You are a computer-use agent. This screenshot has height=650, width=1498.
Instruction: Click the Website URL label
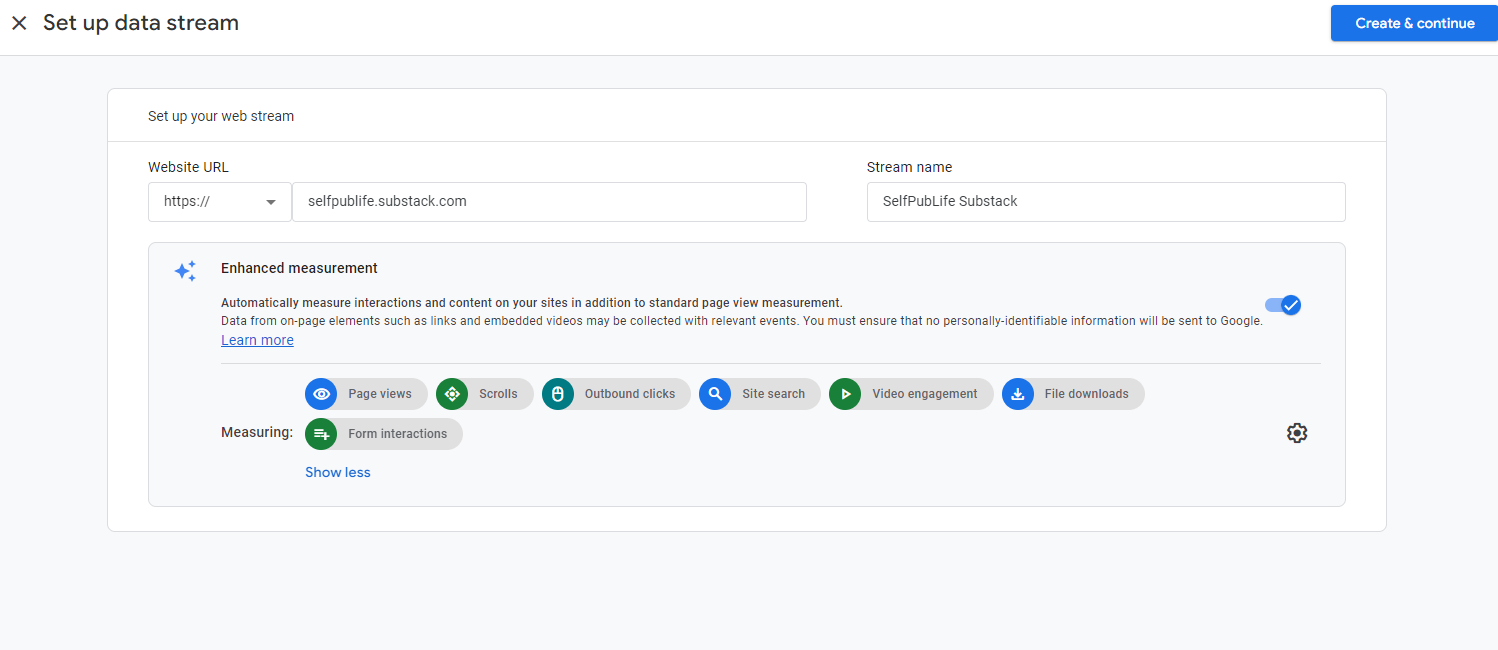[x=188, y=167]
